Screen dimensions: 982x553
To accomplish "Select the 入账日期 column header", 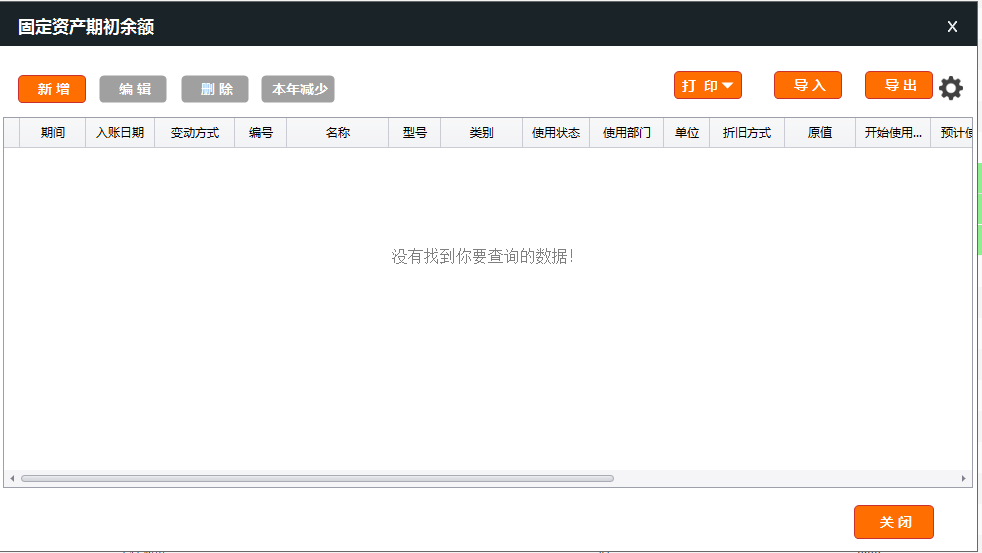I will [x=120, y=133].
